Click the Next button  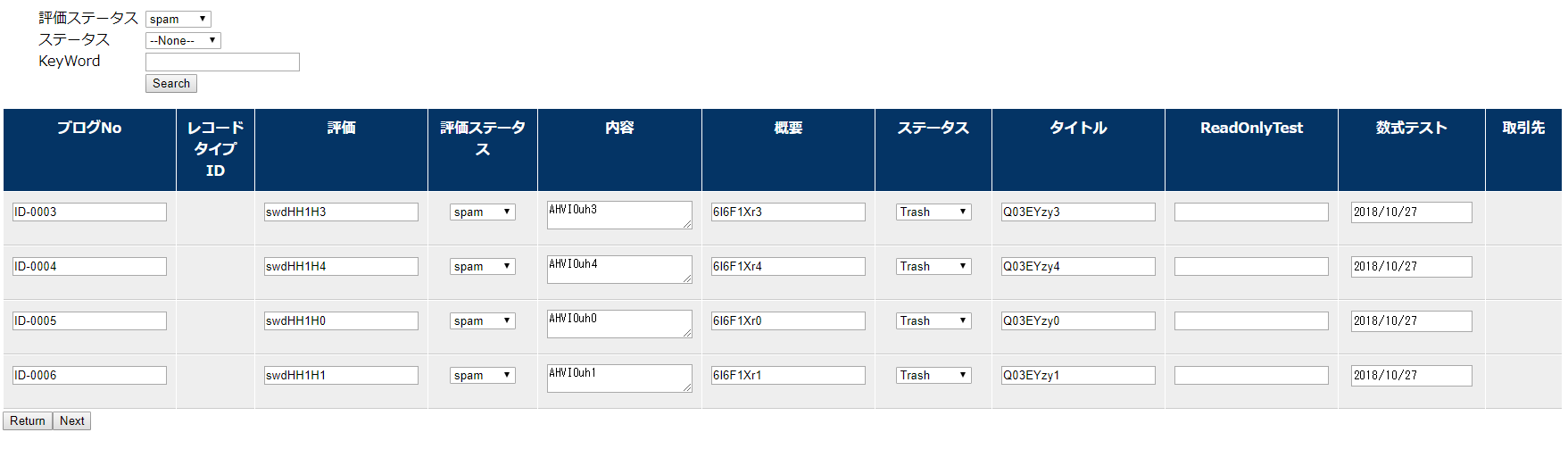[72, 420]
